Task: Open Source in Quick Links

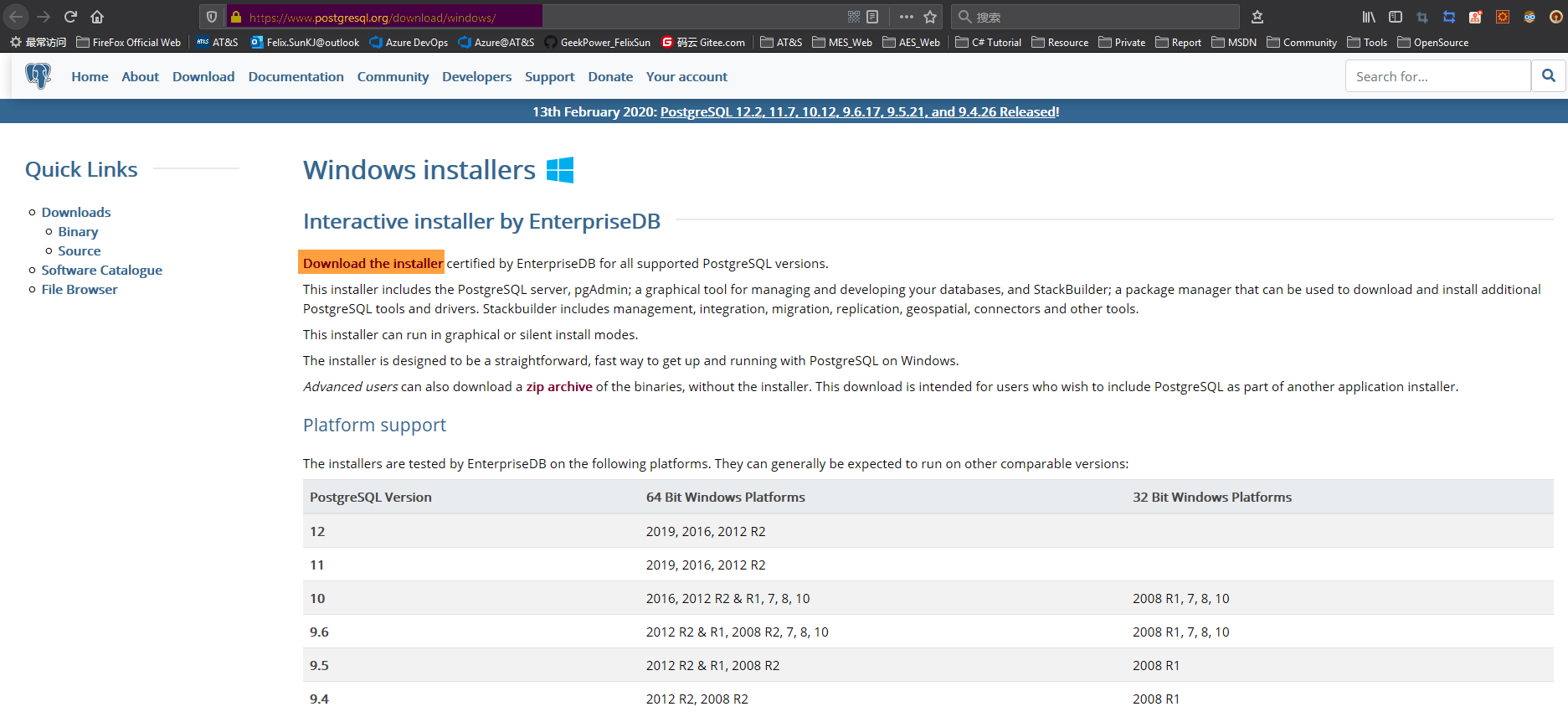Action: [x=80, y=250]
